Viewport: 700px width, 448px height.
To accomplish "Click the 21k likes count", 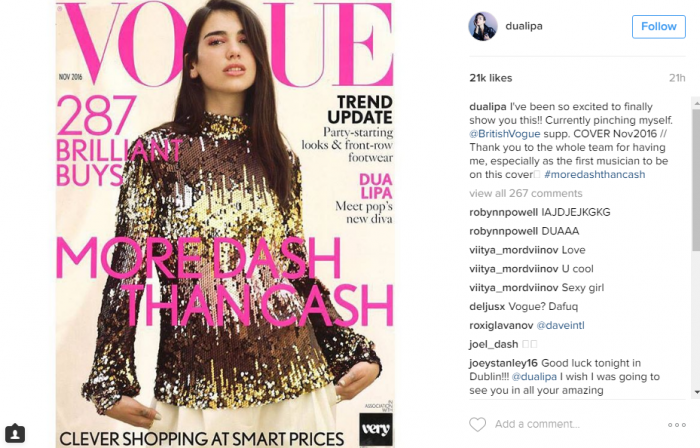I will (491, 78).
